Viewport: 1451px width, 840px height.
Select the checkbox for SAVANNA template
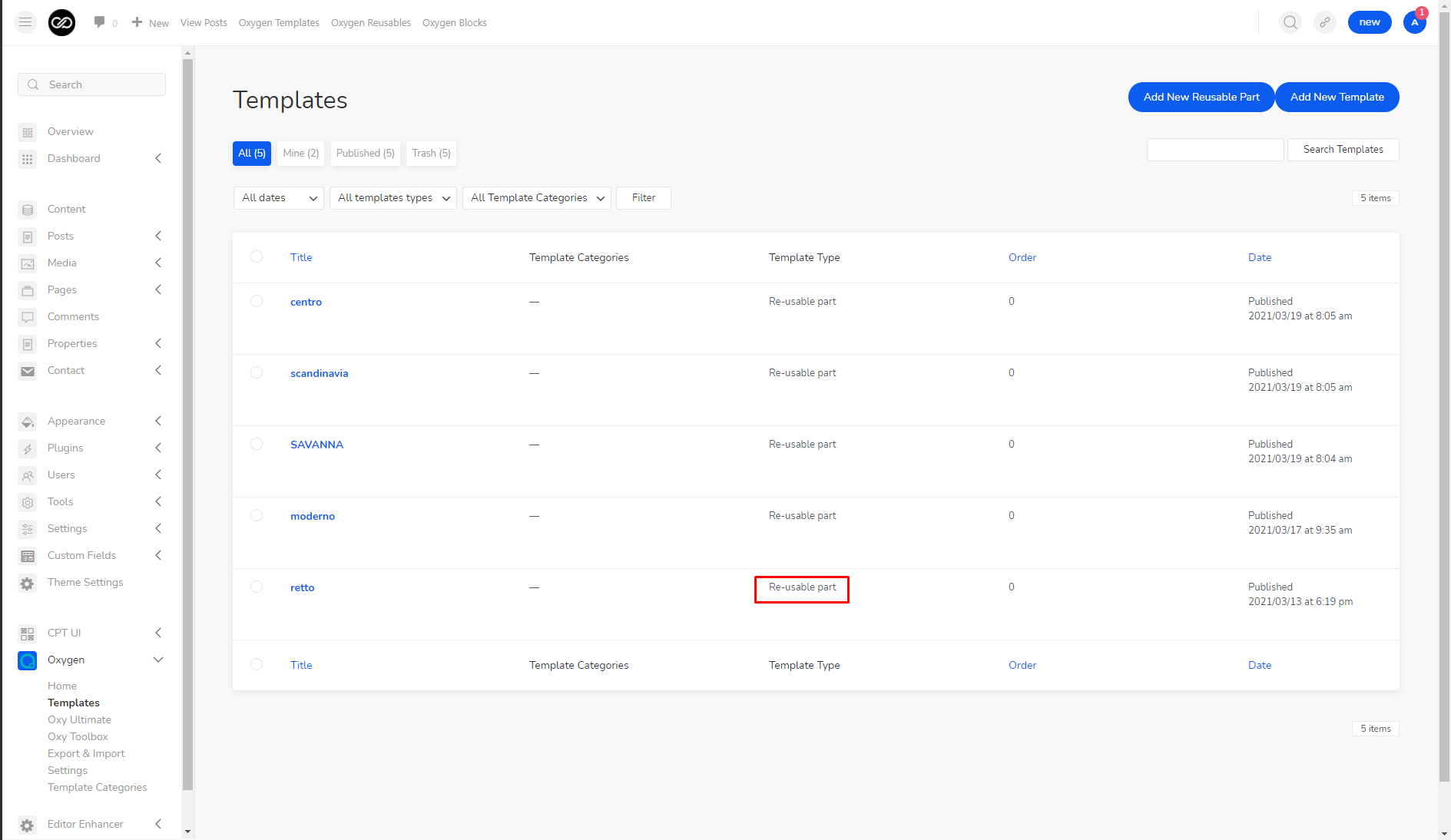point(257,444)
